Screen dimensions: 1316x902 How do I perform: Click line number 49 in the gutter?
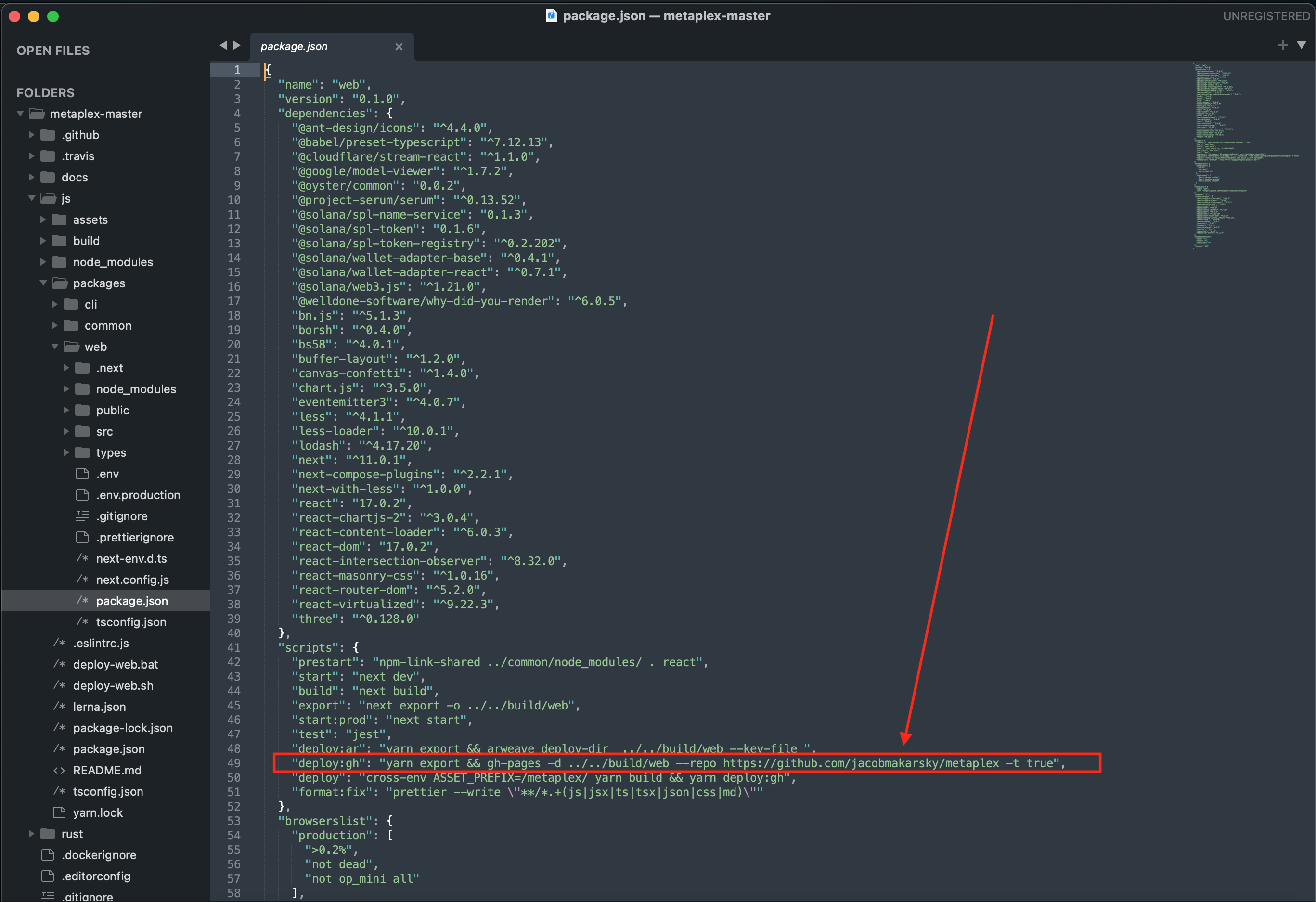234,763
